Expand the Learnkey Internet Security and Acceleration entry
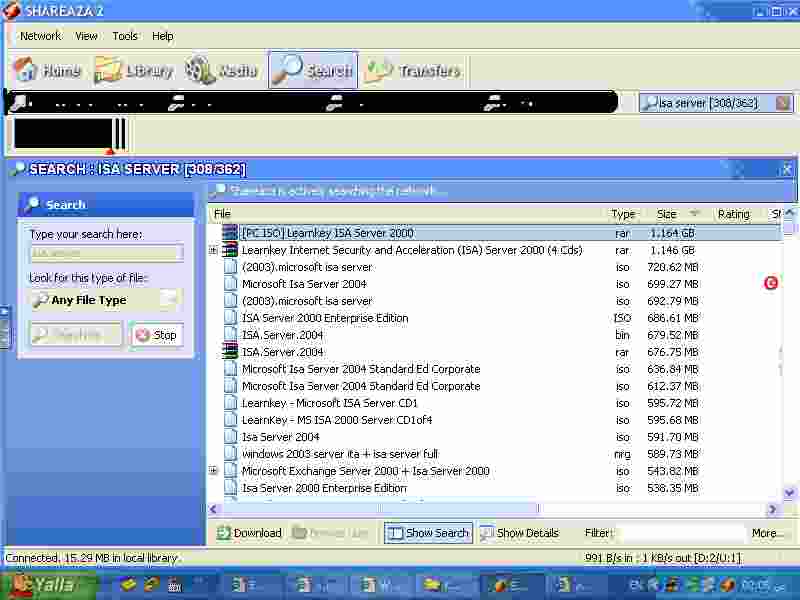The height and width of the screenshot is (600, 800). click(213, 250)
